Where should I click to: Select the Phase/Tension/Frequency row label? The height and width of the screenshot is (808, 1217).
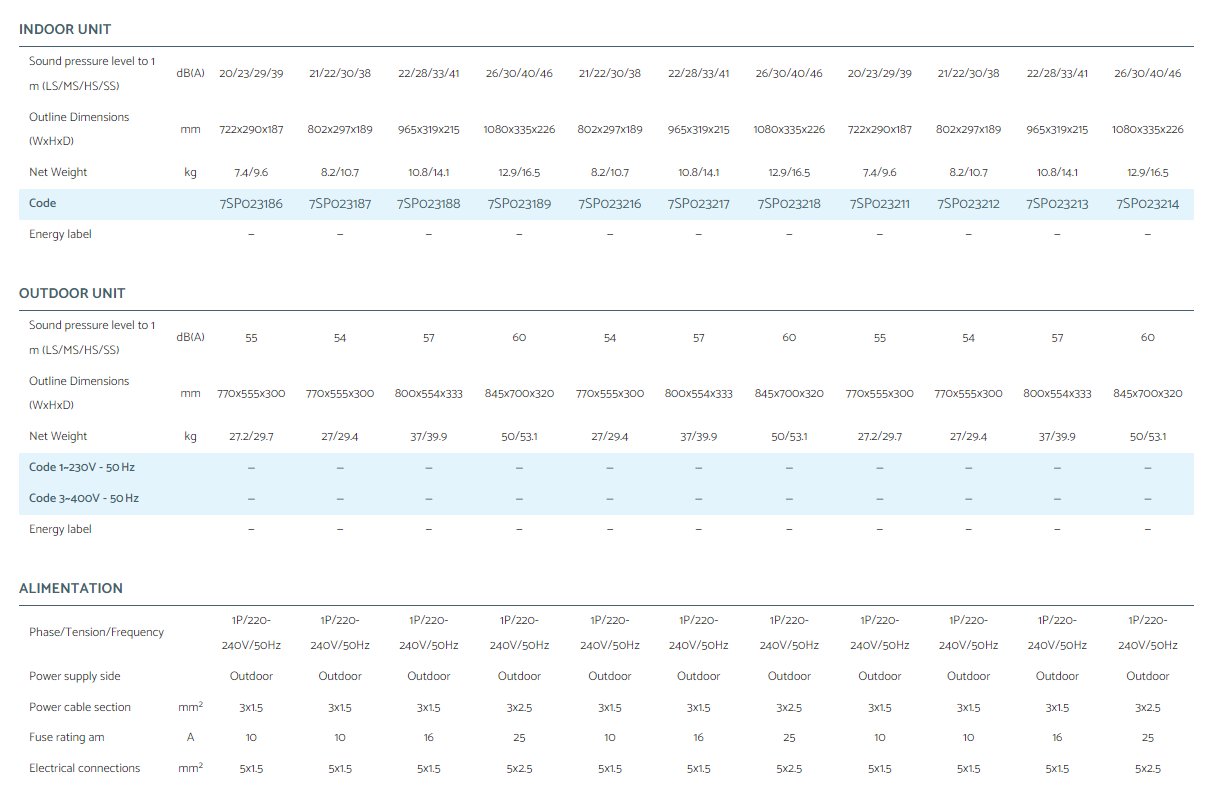tap(96, 632)
